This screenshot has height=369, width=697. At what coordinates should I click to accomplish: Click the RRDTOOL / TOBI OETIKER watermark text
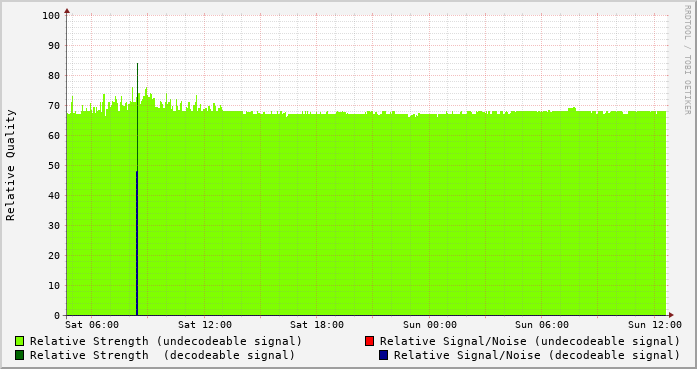click(x=687, y=60)
